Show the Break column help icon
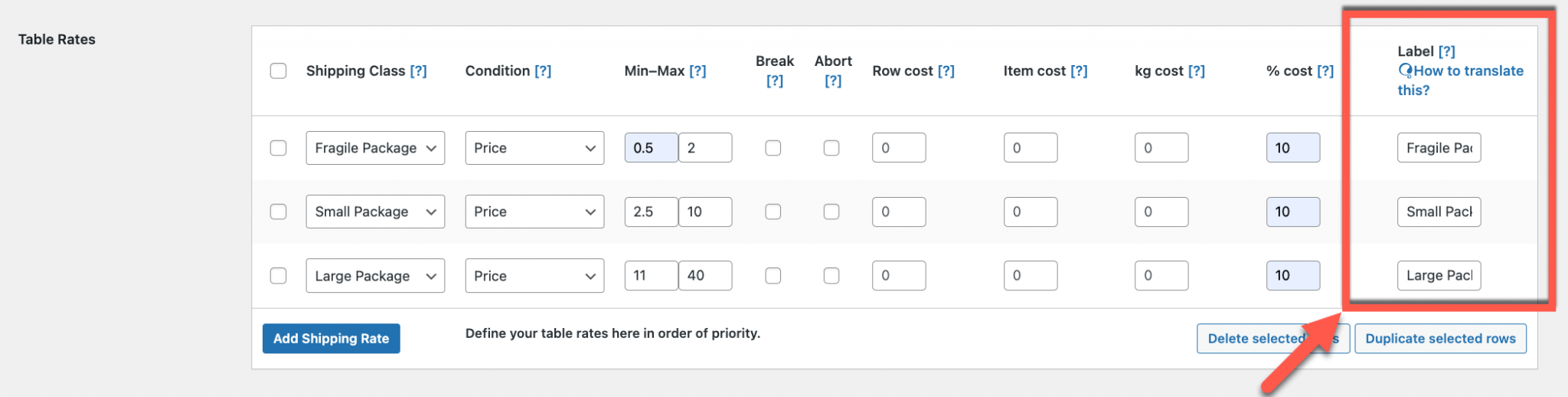 point(775,80)
